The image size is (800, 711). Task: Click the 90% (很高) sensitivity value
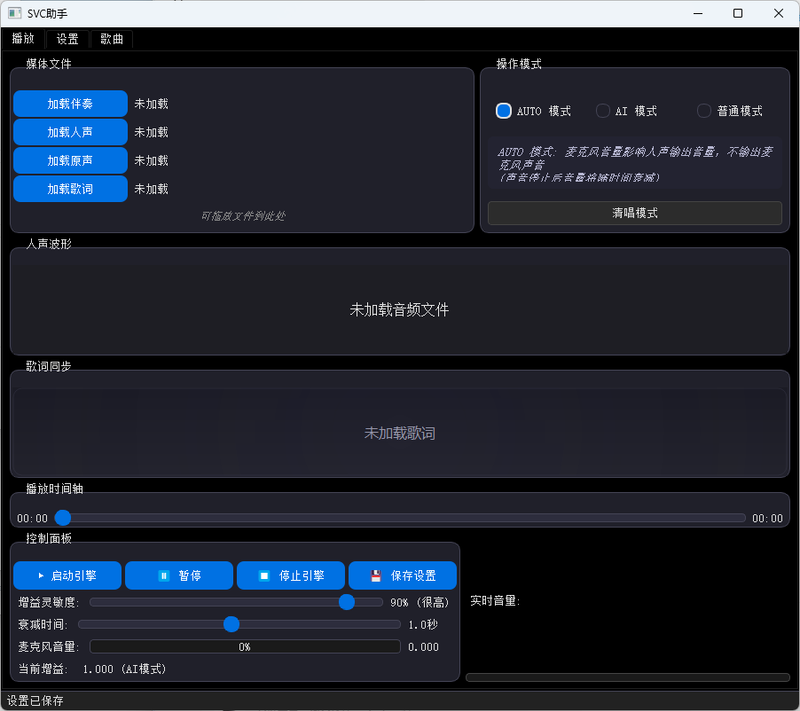pyautogui.click(x=419, y=602)
